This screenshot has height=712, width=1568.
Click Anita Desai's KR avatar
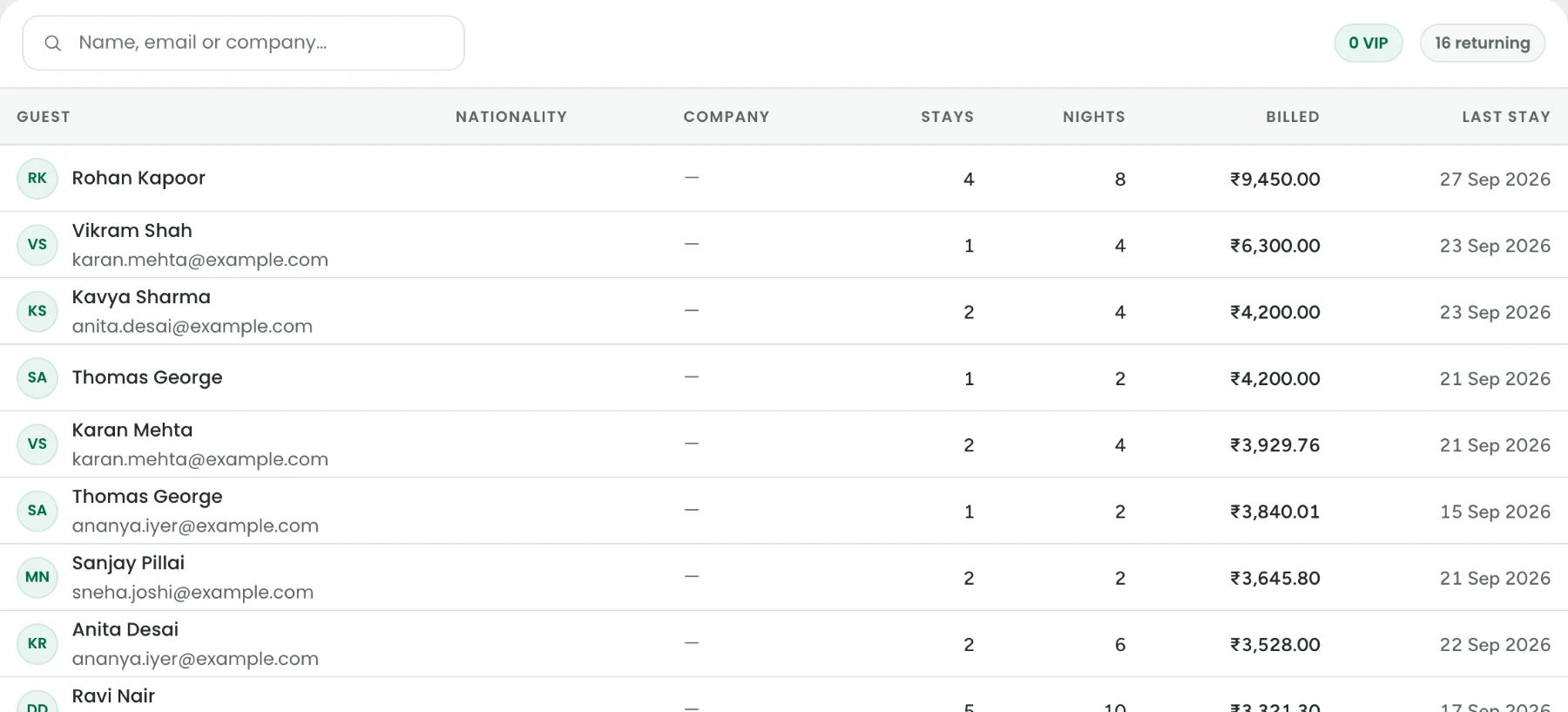coord(37,644)
